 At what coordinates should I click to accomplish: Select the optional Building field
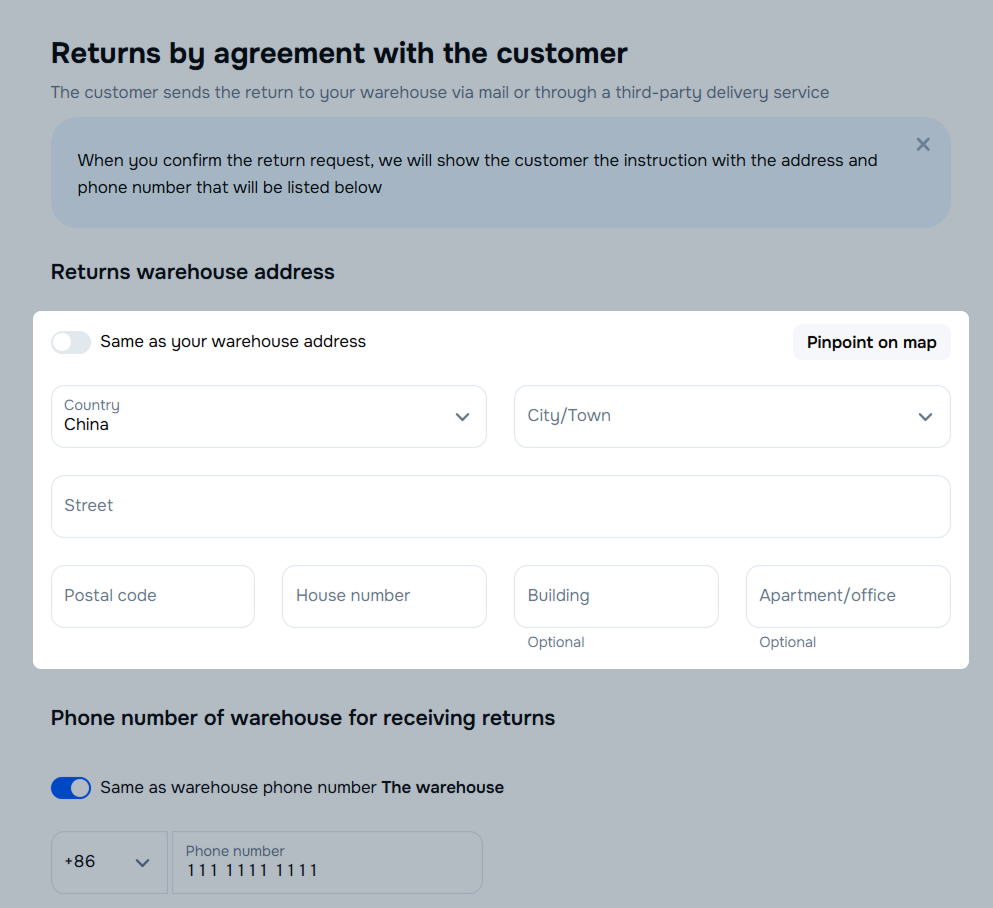[616, 596]
